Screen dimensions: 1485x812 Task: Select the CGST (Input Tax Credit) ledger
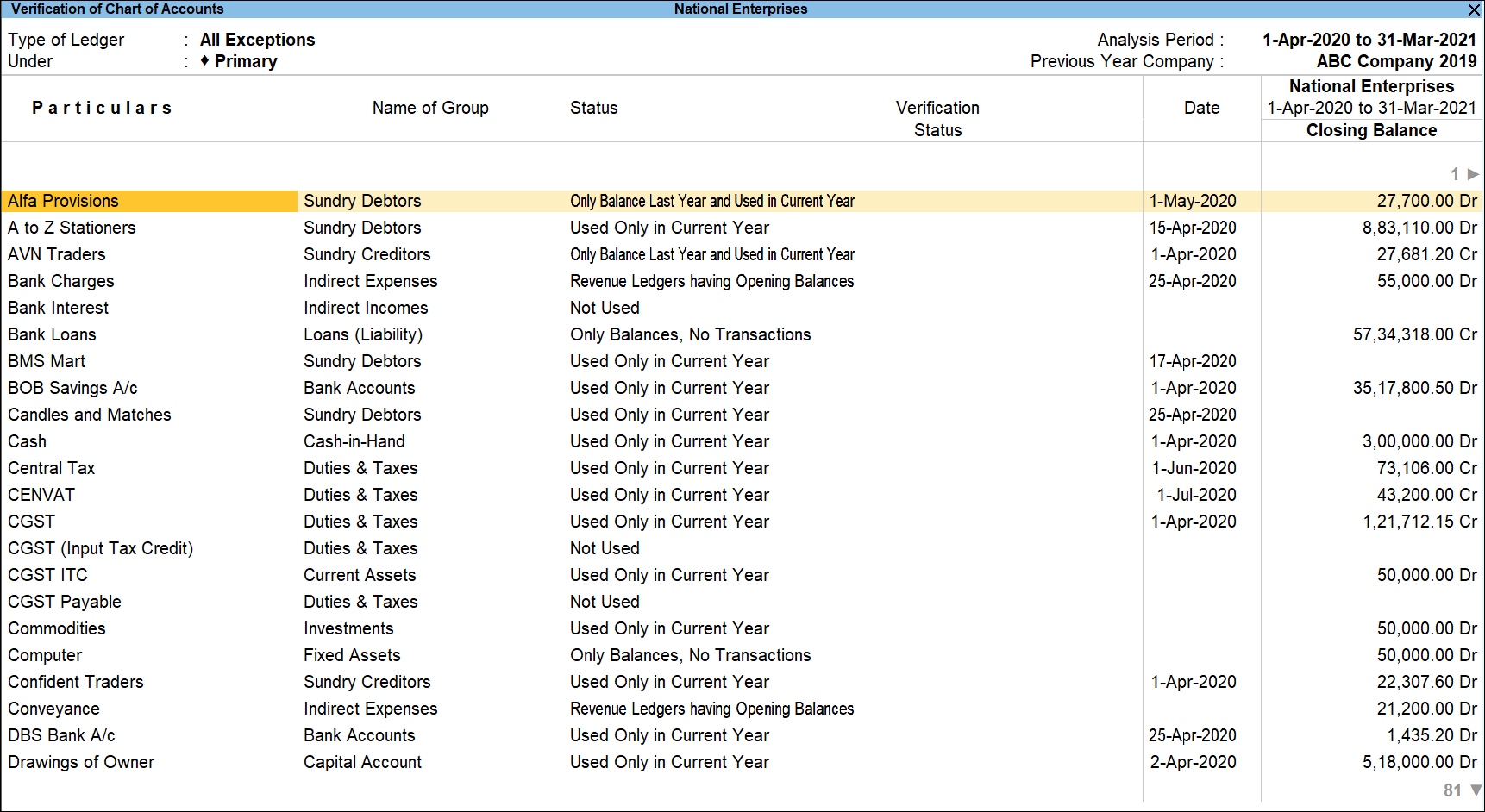click(100, 548)
